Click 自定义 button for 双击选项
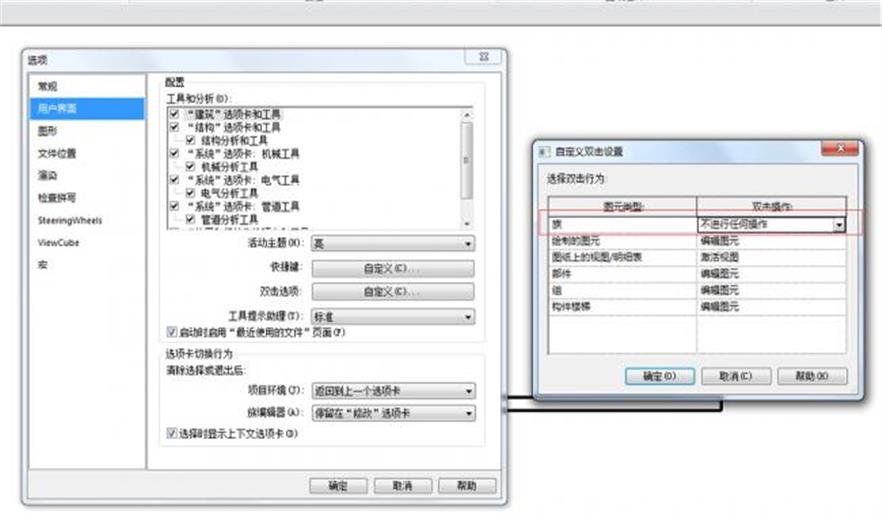The height and width of the screenshot is (526, 882). (392, 292)
